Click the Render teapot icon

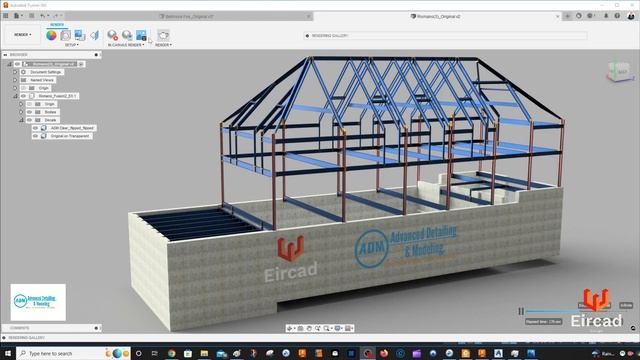pyautogui.click(x=163, y=36)
